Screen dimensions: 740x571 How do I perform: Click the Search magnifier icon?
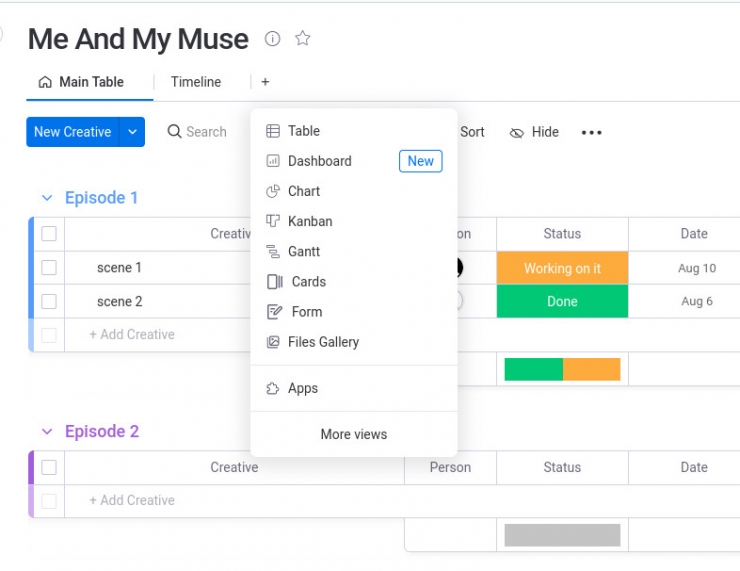point(174,132)
